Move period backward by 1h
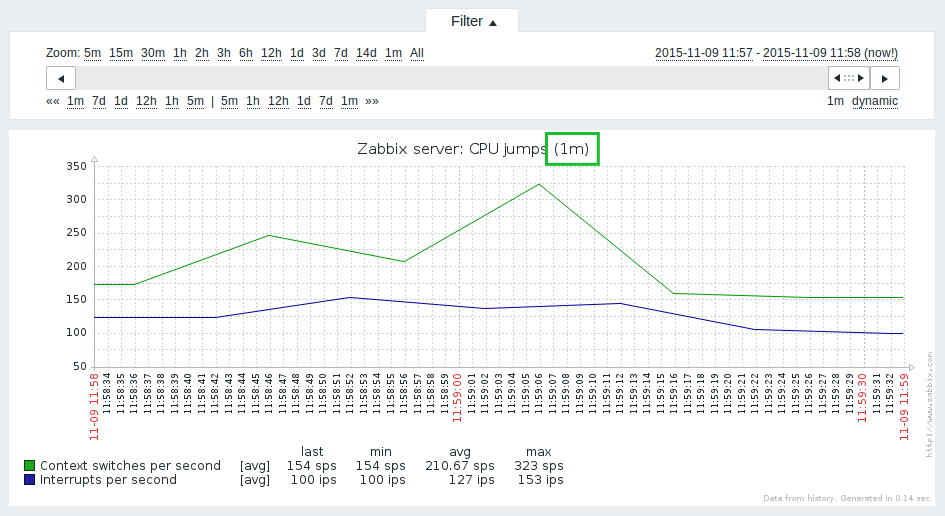The image size is (945, 516). [x=172, y=101]
